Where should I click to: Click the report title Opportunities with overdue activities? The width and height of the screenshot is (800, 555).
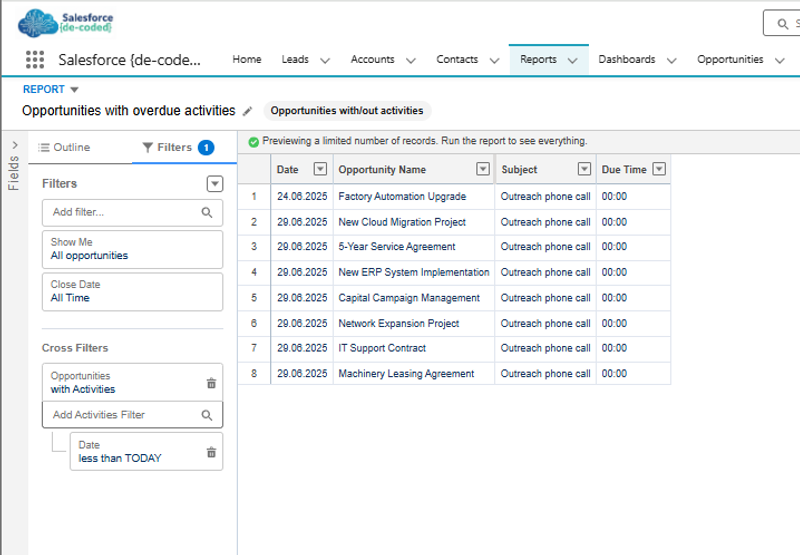129,111
